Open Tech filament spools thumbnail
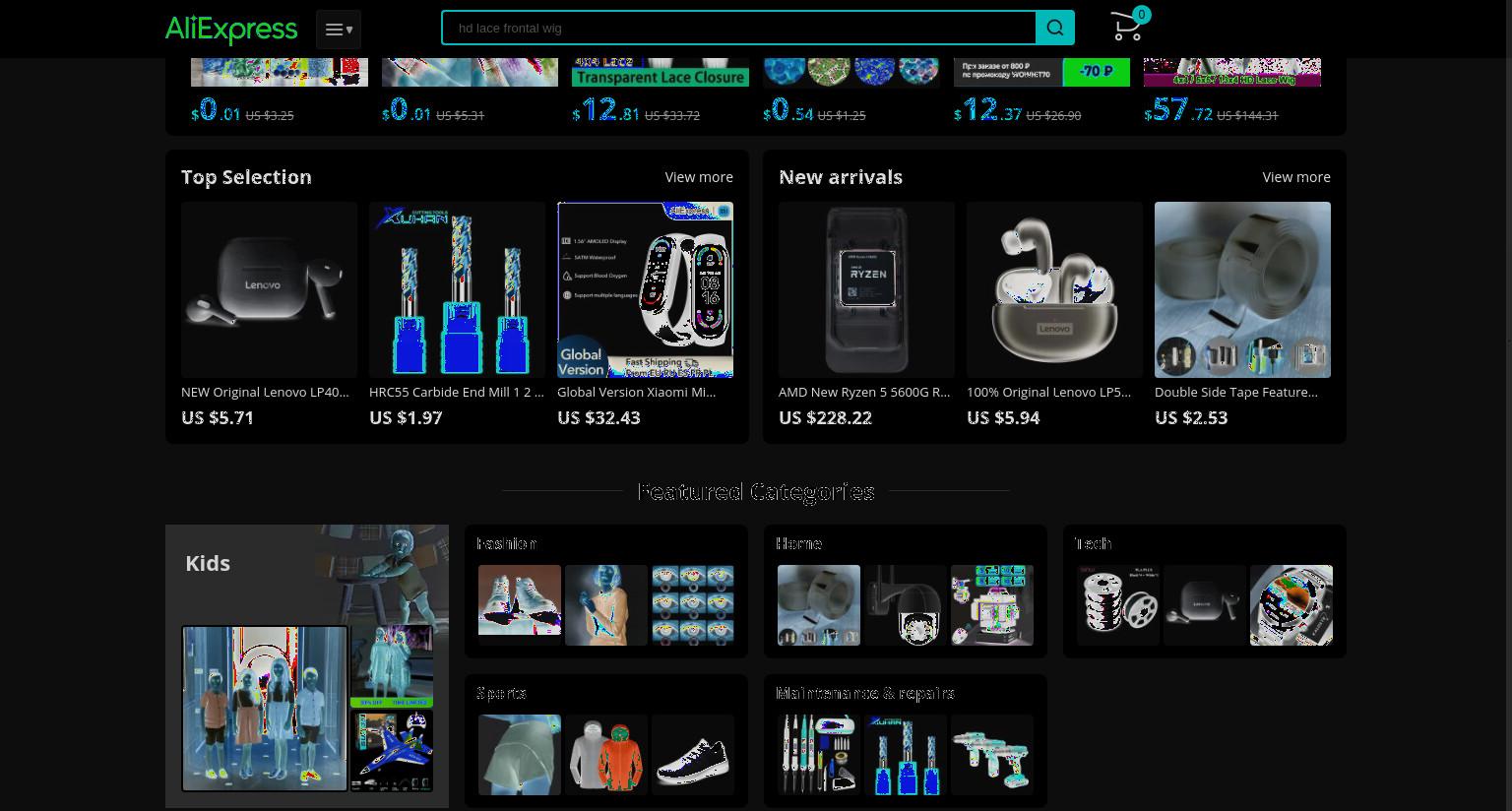 coord(1118,605)
